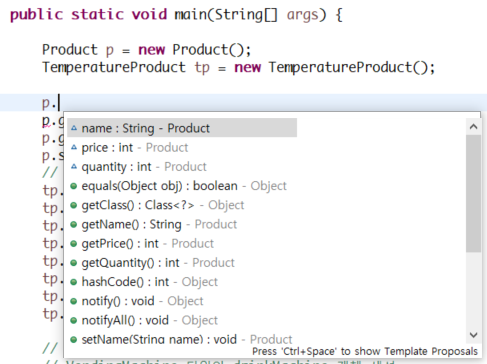
Task: Pick getPrice() : int proposal
Action: coord(142,243)
